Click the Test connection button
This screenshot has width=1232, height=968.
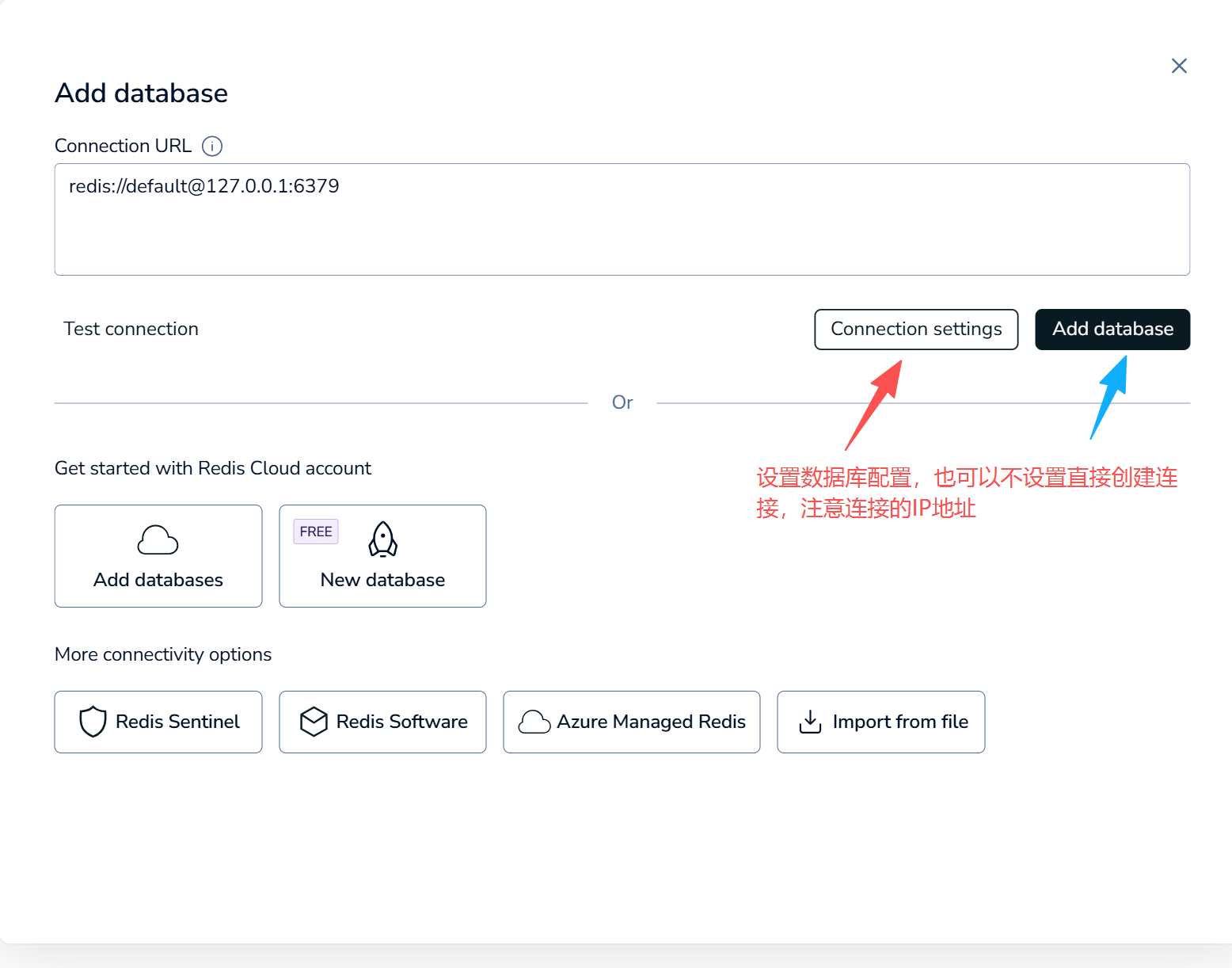coord(131,329)
